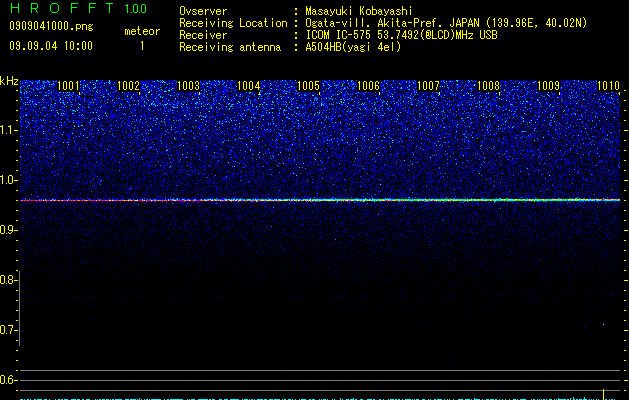The image size is (629, 400).
Task: Click the 1002 time marker label
Action: tap(128, 86)
